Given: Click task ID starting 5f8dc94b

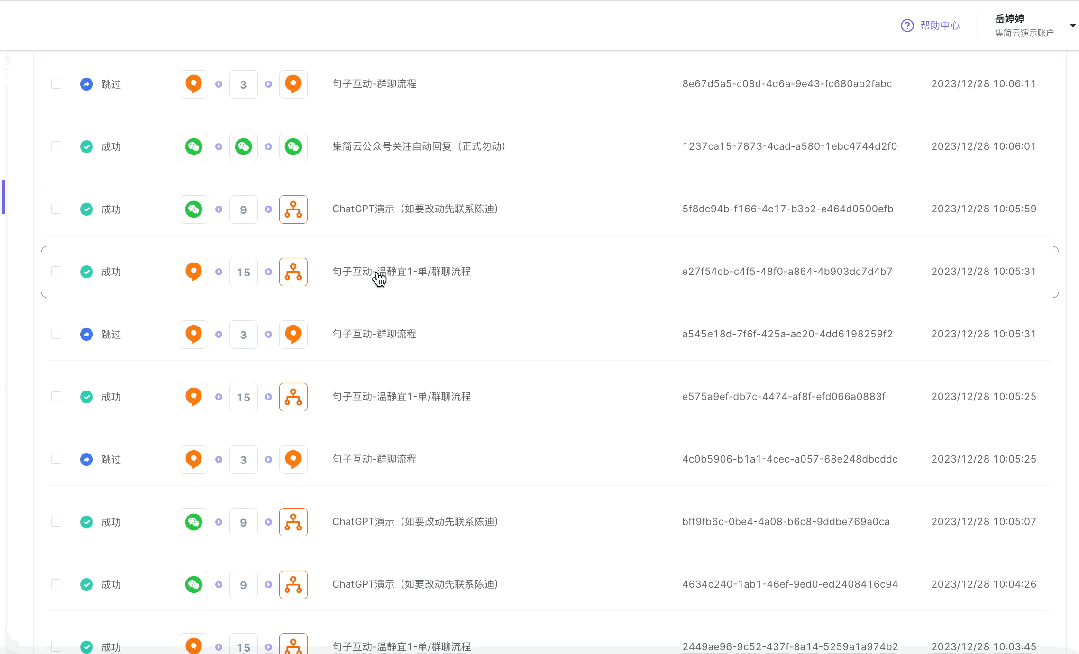Looking at the screenshot, I should pyautogui.click(x=788, y=209).
